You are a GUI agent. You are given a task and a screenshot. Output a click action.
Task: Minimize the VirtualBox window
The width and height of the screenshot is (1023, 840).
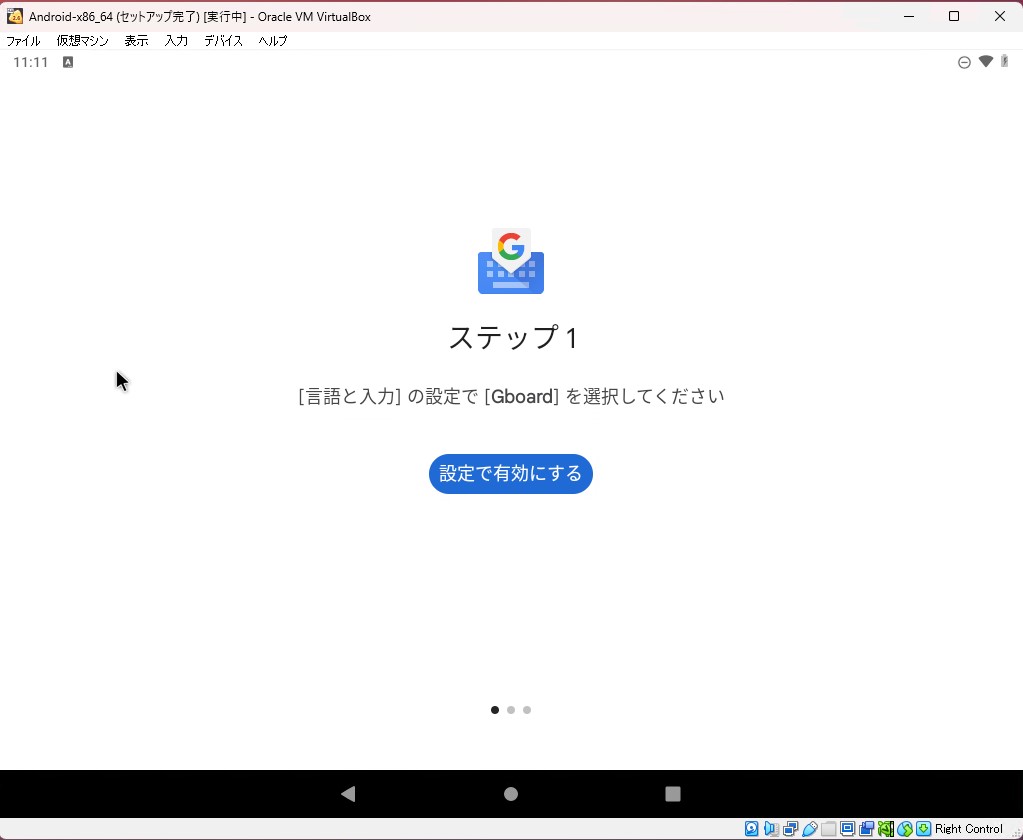click(909, 16)
